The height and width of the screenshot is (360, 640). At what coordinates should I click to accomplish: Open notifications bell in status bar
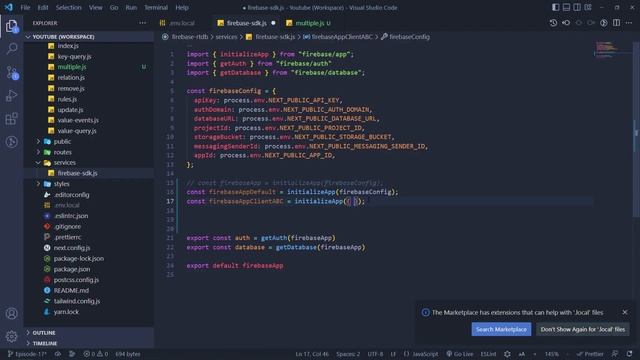(629, 354)
